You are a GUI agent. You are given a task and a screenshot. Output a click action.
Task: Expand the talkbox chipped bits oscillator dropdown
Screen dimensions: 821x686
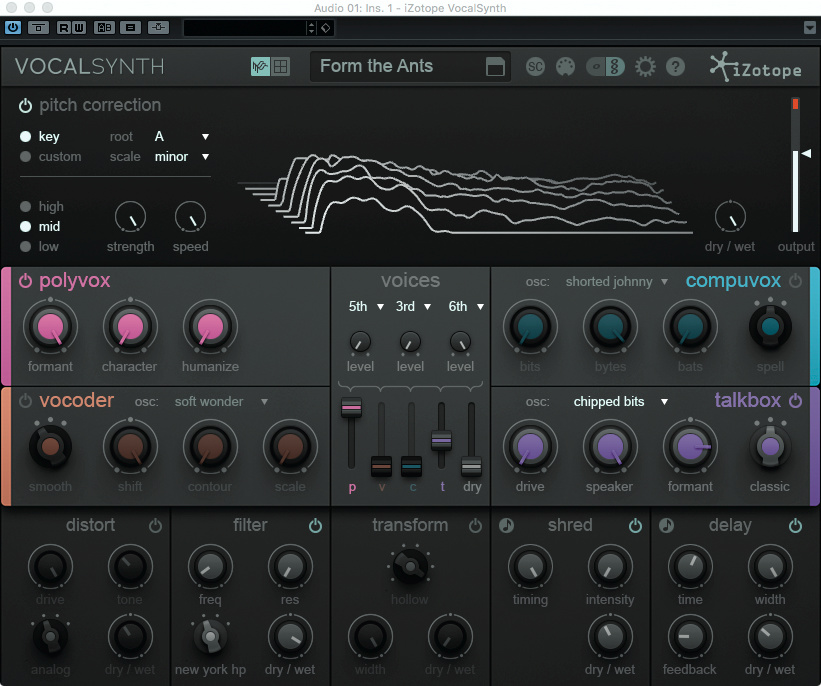[620, 402]
